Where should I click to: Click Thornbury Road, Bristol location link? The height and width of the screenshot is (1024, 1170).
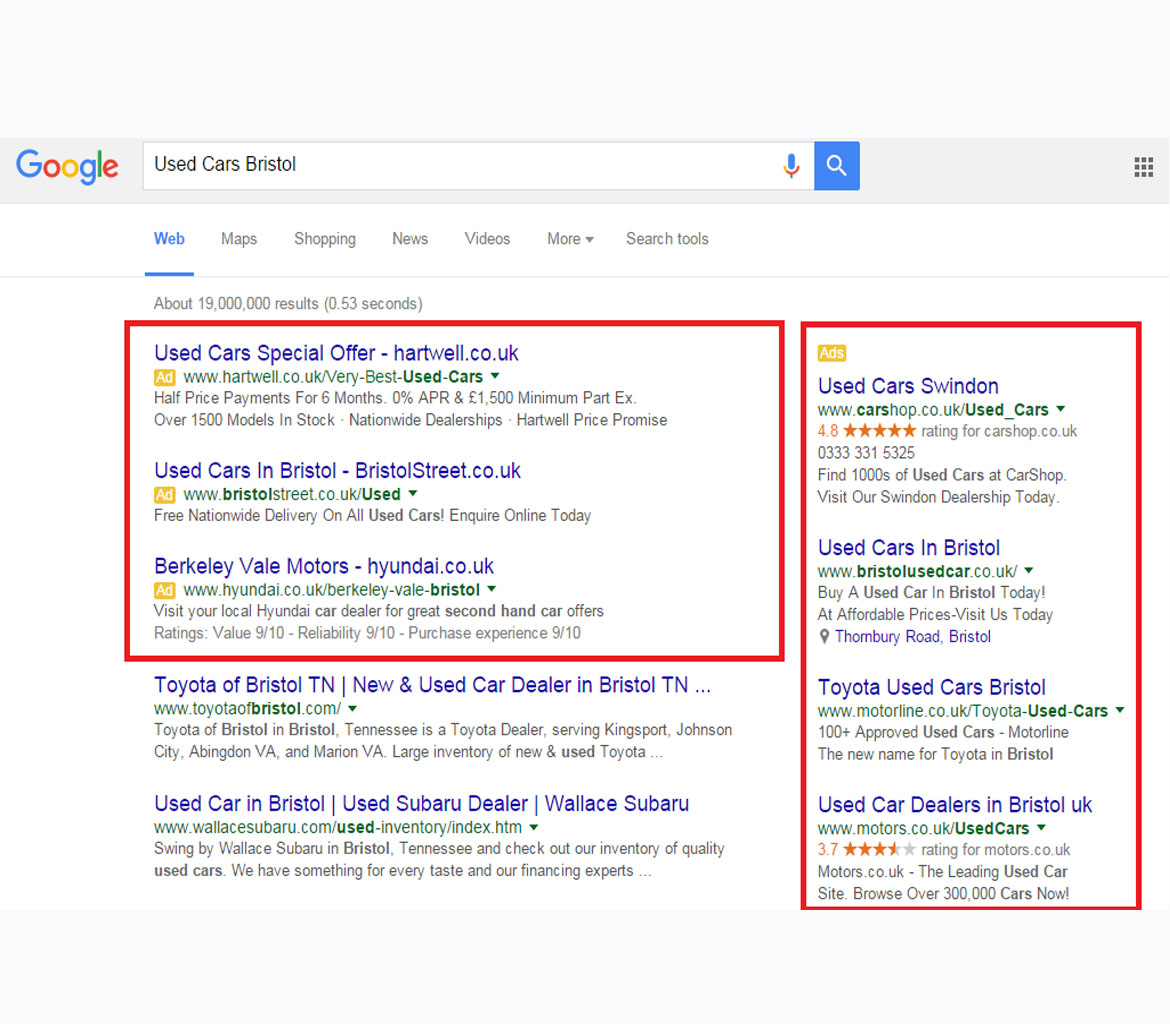click(x=913, y=637)
